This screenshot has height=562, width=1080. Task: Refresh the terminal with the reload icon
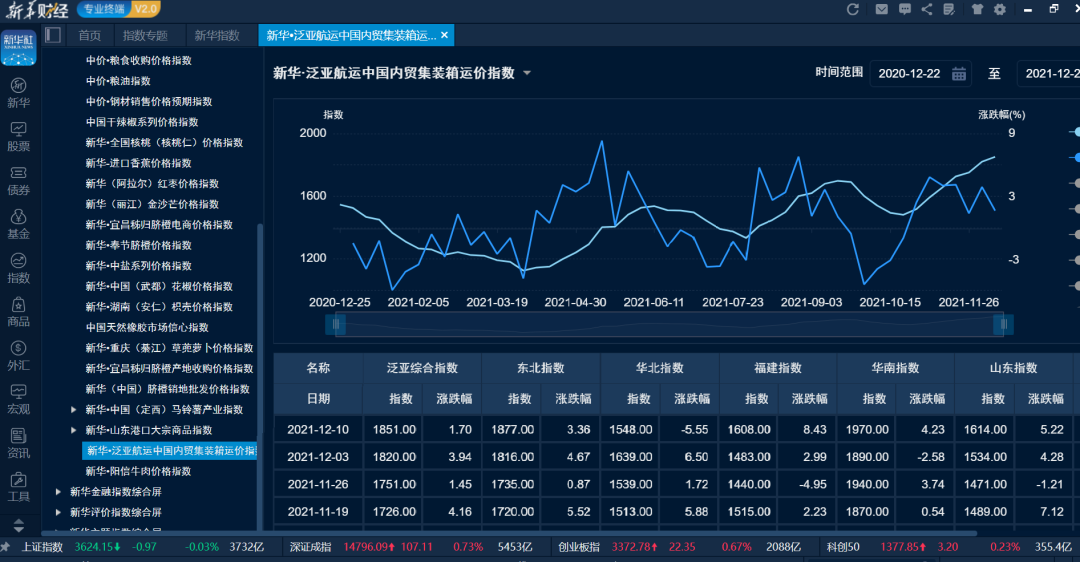pos(853,10)
